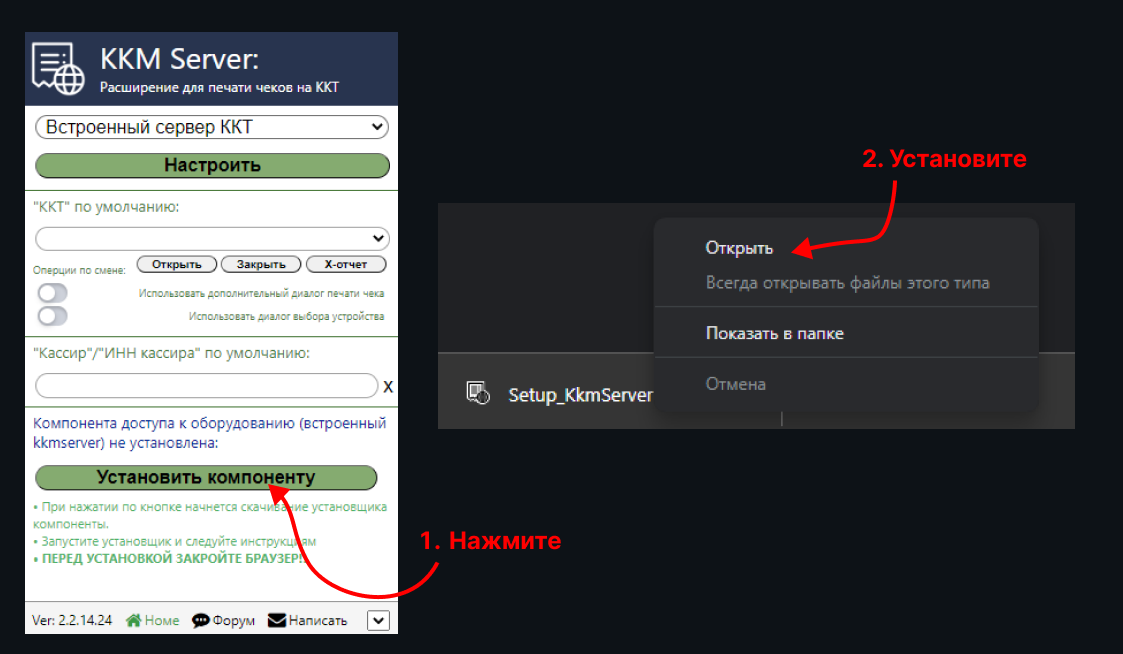Select Отмена in the download menu
1123x654 pixels.
pos(736,384)
